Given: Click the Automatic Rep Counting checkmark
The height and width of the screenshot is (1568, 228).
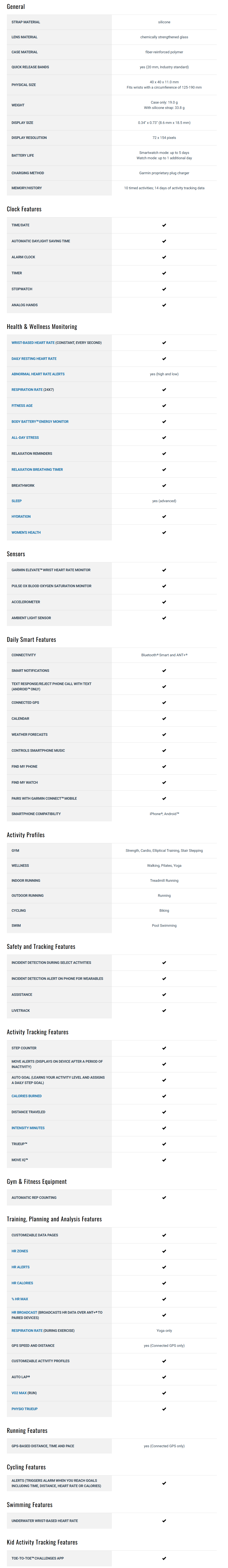Looking at the screenshot, I should click(x=164, y=1197).
